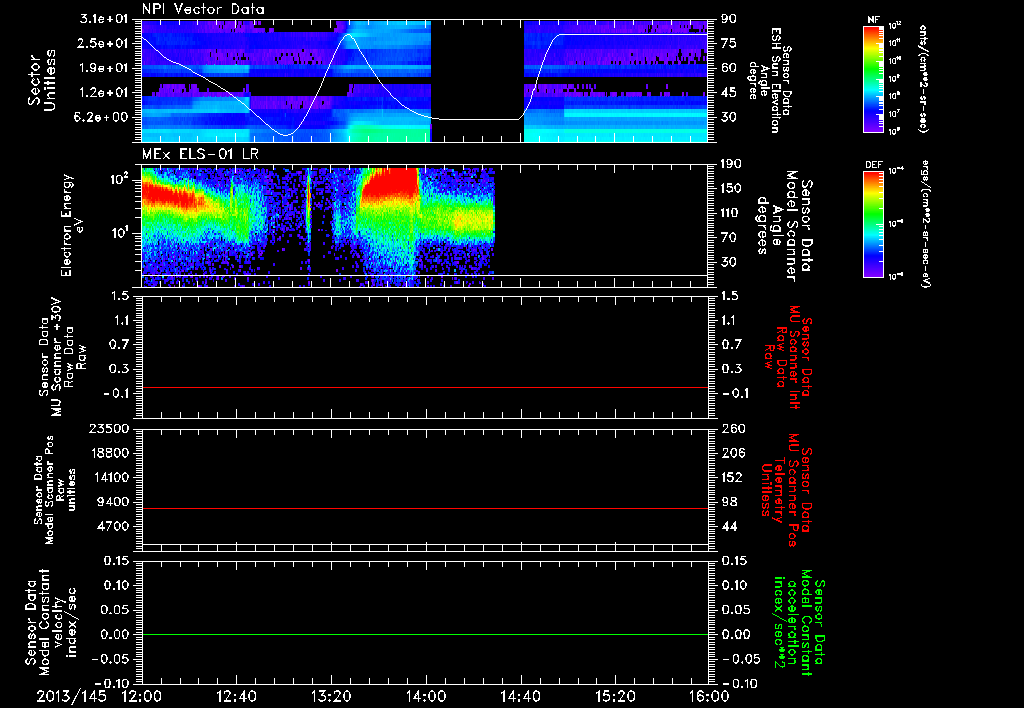Image resolution: width=1024 pixels, height=708 pixels.
Task: Click the "2013/145" date label
Action: click(72, 696)
